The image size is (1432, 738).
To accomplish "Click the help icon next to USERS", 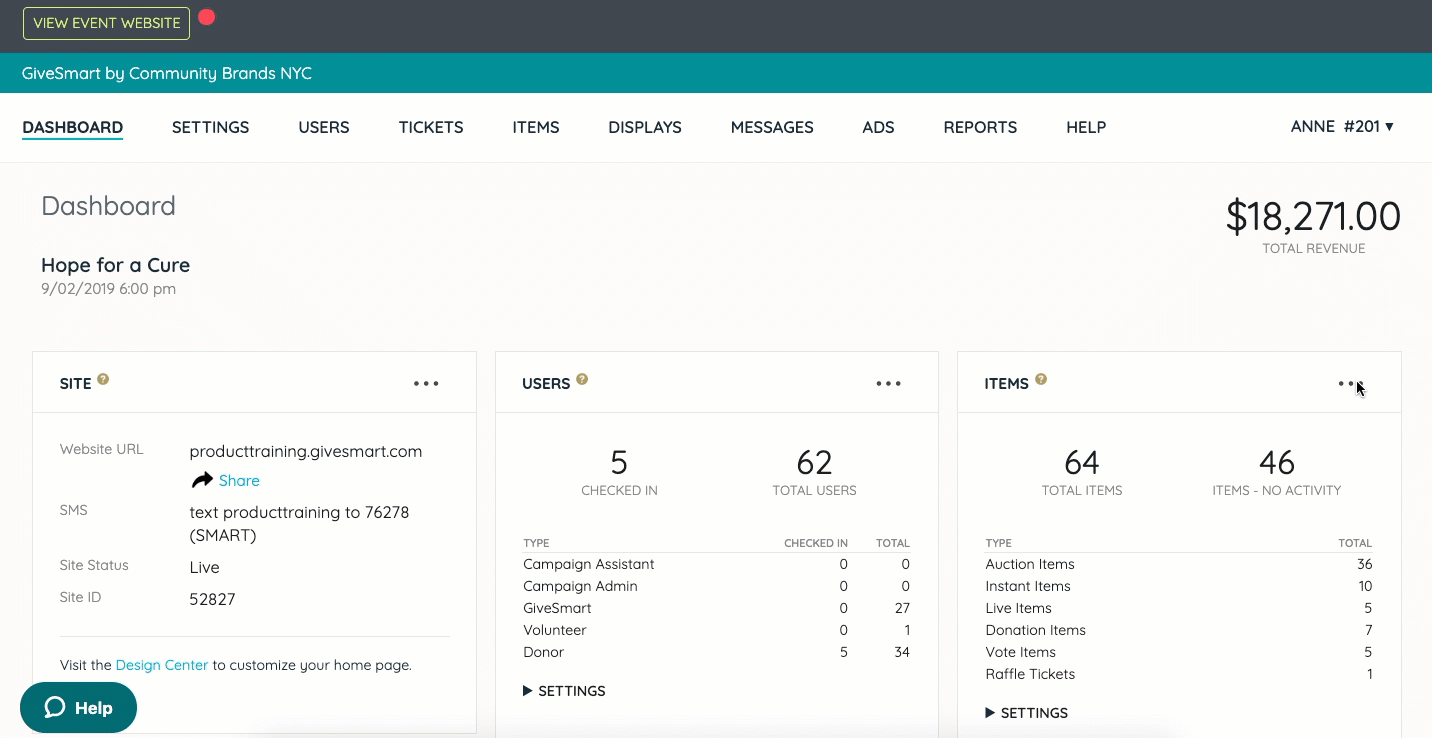I will pyautogui.click(x=582, y=380).
